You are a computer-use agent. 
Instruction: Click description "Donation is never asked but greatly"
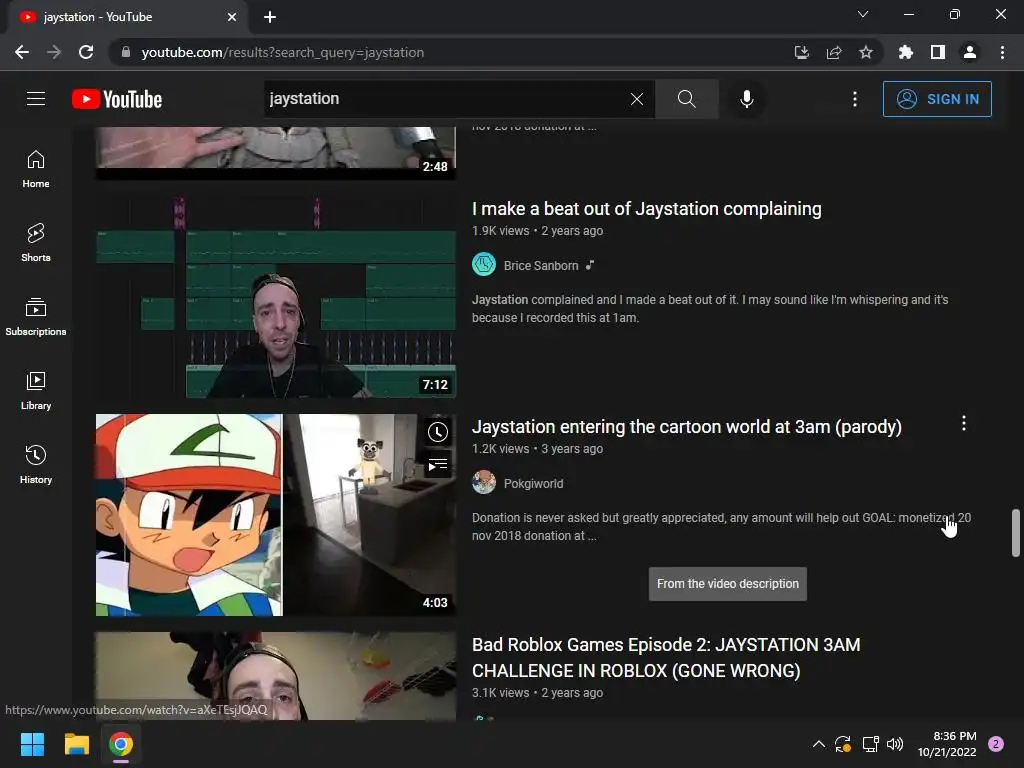(x=721, y=526)
